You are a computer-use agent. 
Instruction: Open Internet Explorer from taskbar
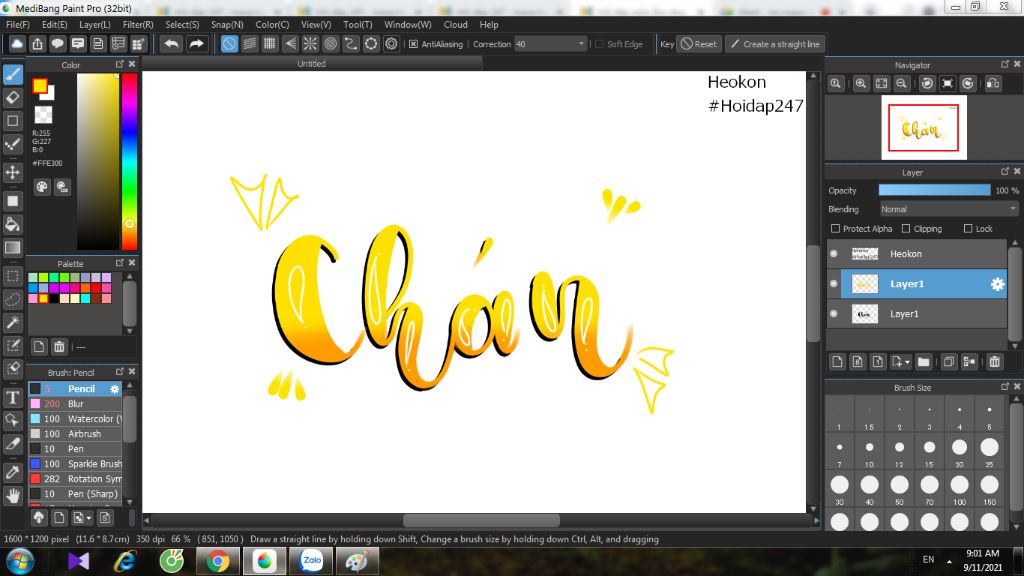[x=125, y=561]
